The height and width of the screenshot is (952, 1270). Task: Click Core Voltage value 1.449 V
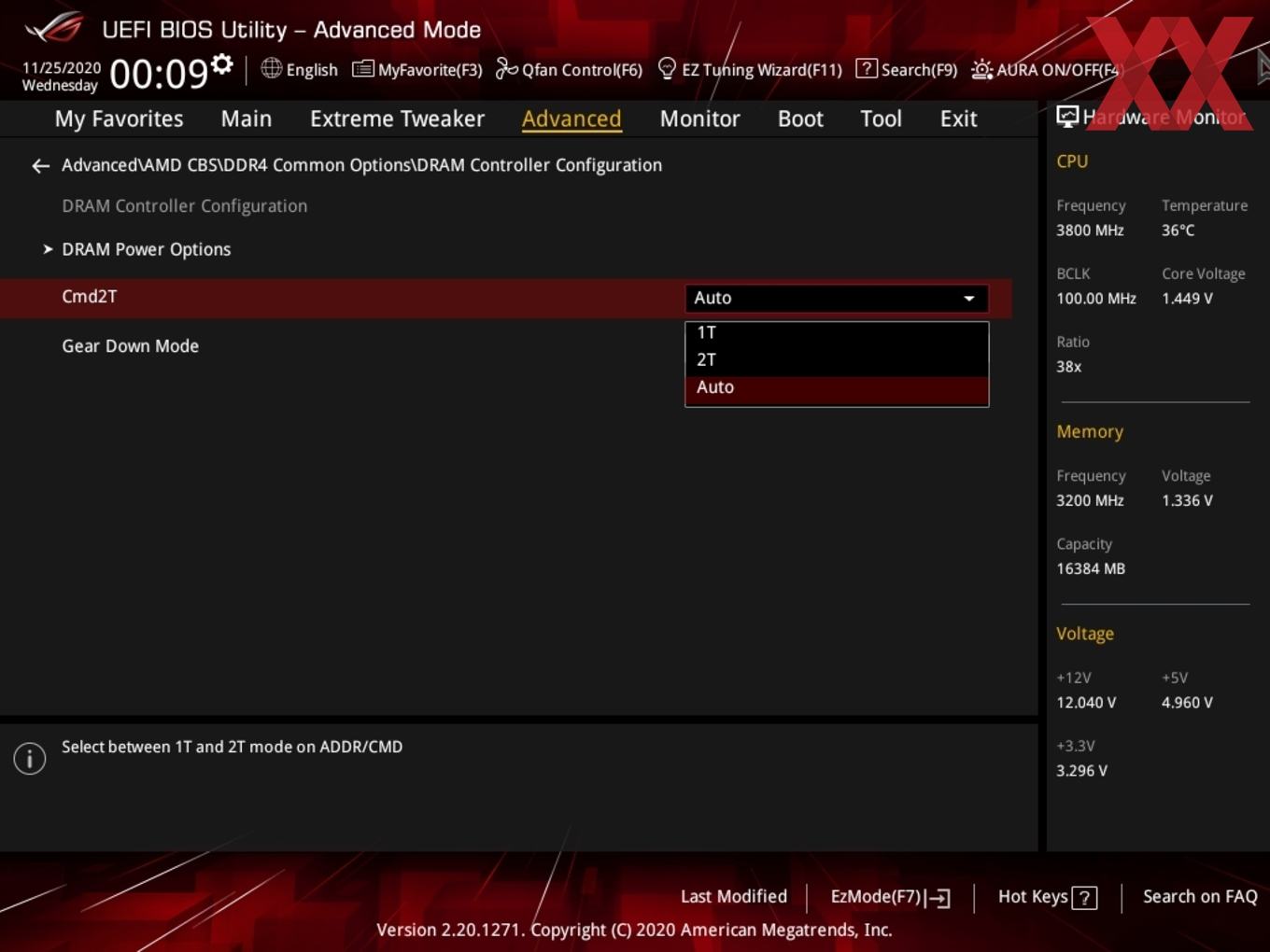pyautogui.click(x=1187, y=299)
